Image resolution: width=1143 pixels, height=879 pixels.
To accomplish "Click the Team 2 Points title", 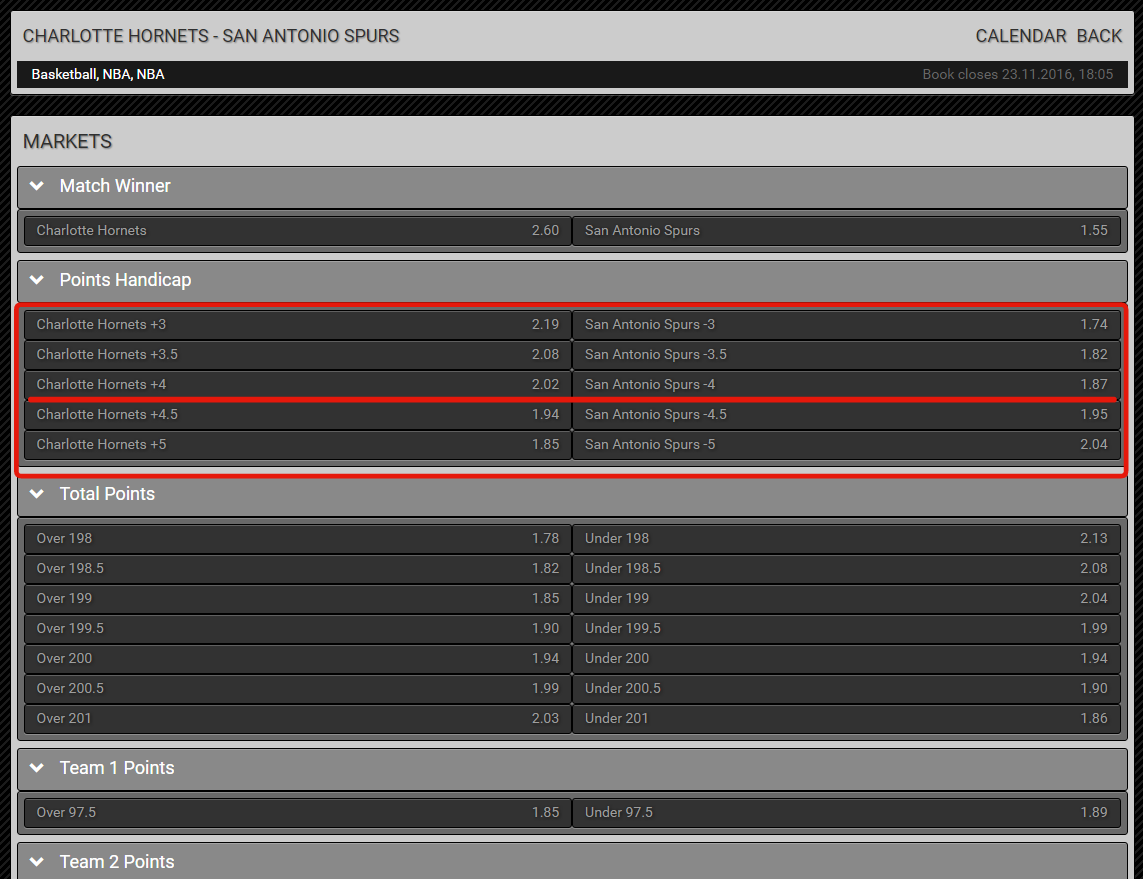I will tap(117, 862).
